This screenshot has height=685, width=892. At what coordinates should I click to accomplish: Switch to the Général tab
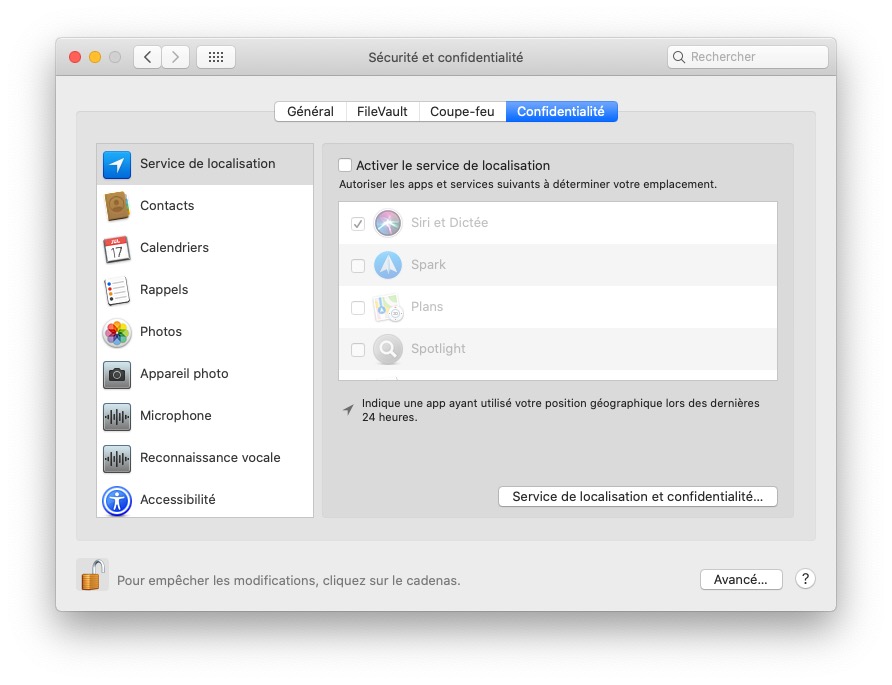tap(311, 112)
